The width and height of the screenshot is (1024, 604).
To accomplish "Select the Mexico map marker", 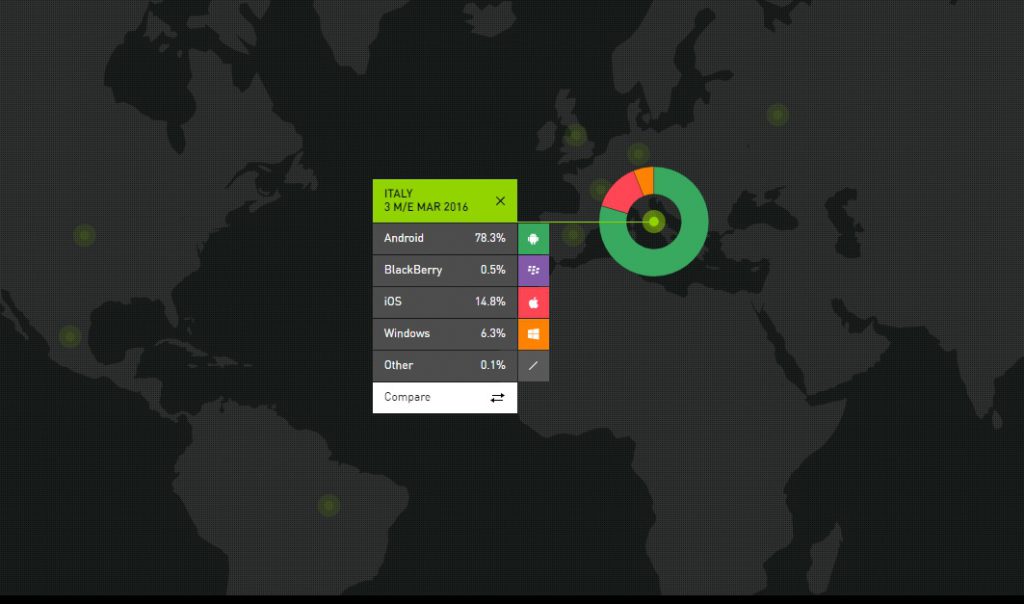I will tap(69, 336).
